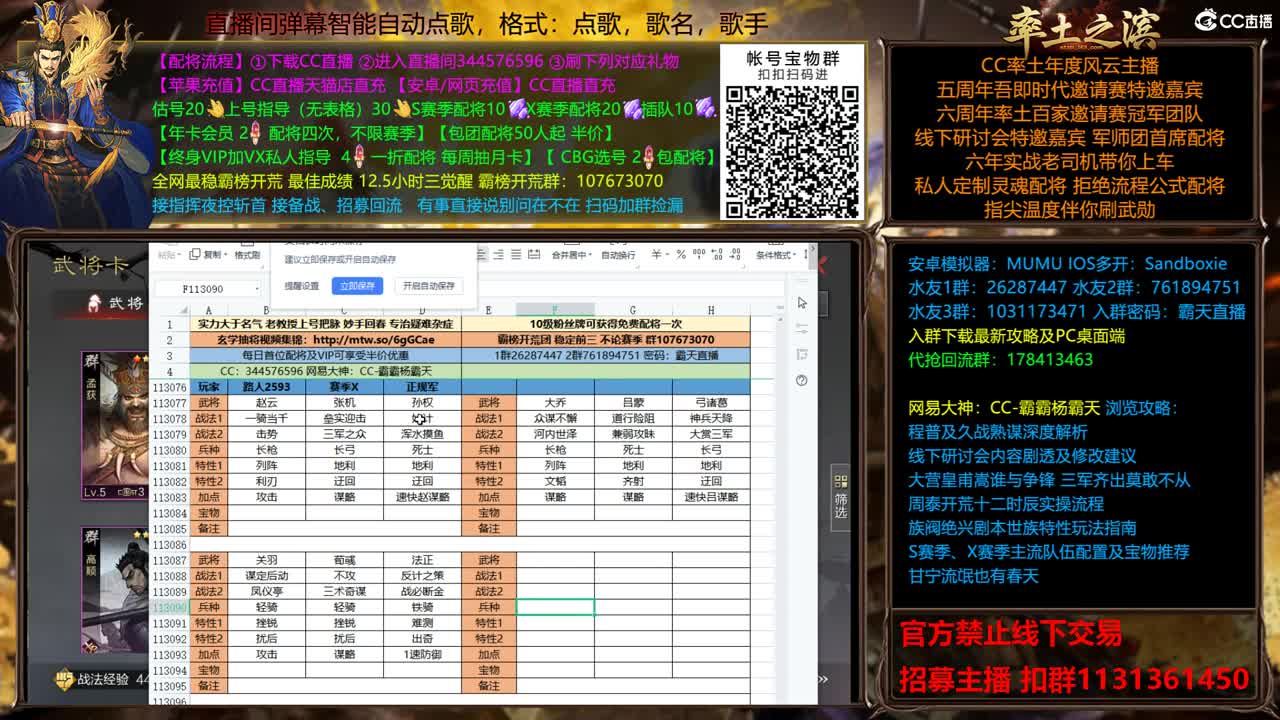Click cell containing 法正
Viewport: 1280px width, 720px height.
click(x=422, y=560)
